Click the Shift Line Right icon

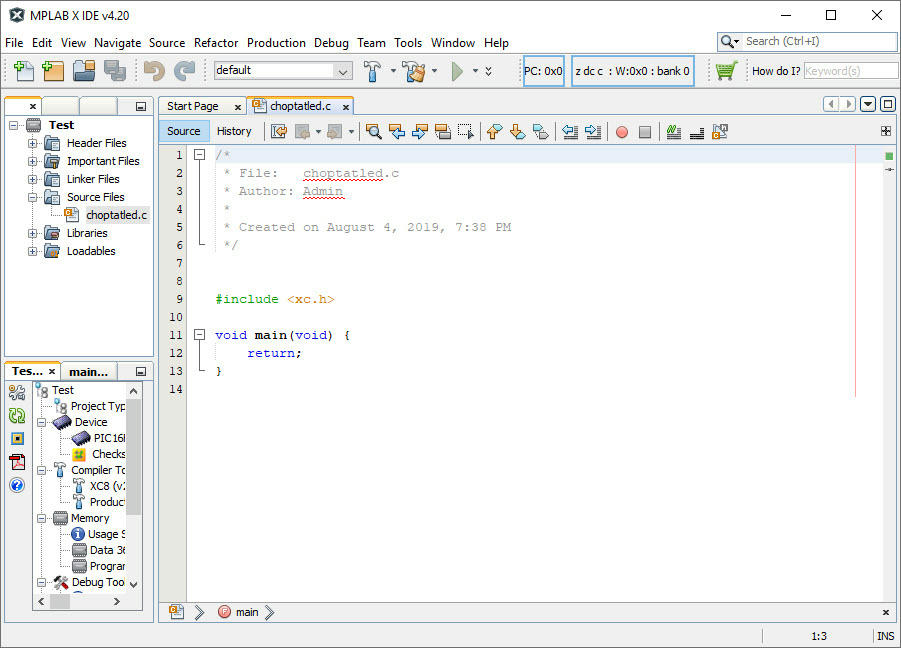pos(592,132)
